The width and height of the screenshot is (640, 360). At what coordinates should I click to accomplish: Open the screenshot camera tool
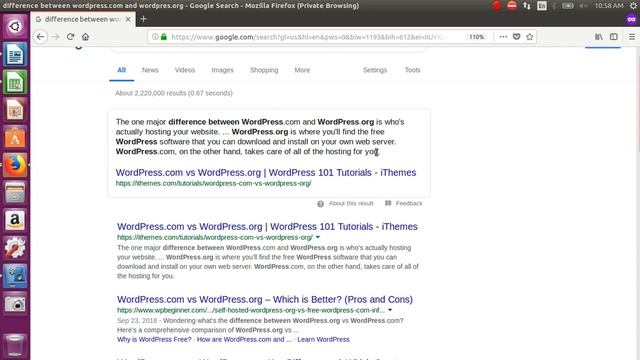click(15, 304)
